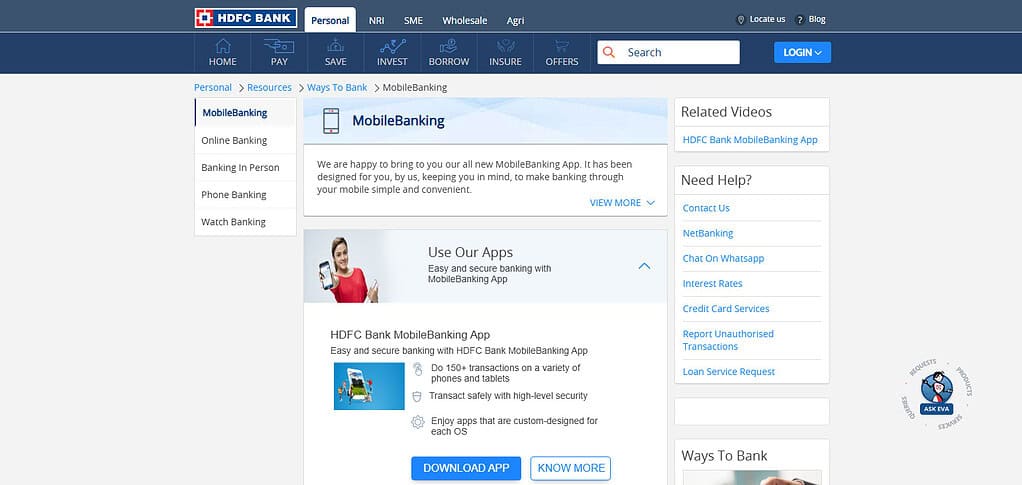Open Chat On Whatsapp link

[723, 258]
